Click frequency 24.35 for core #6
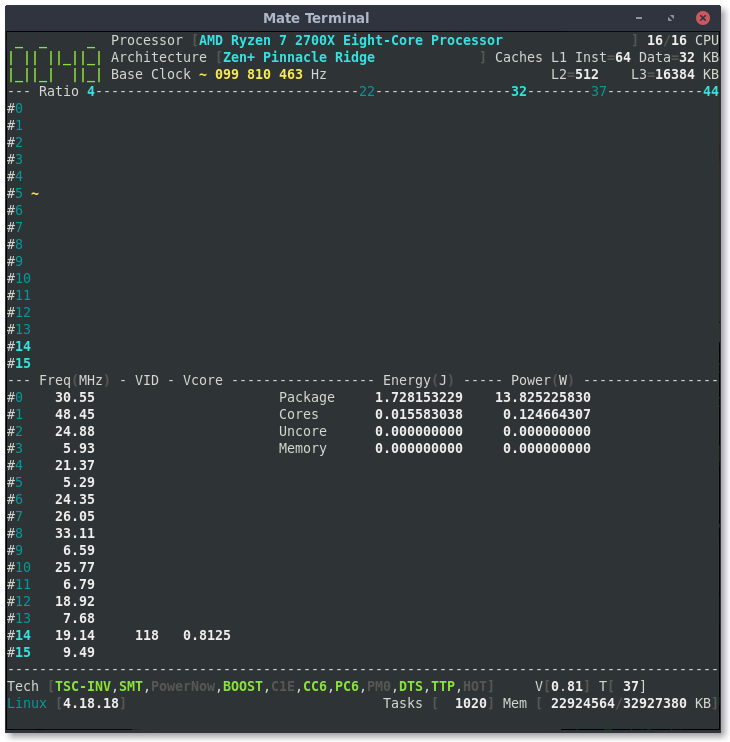This screenshot has width=730, height=742. (x=75, y=500)
